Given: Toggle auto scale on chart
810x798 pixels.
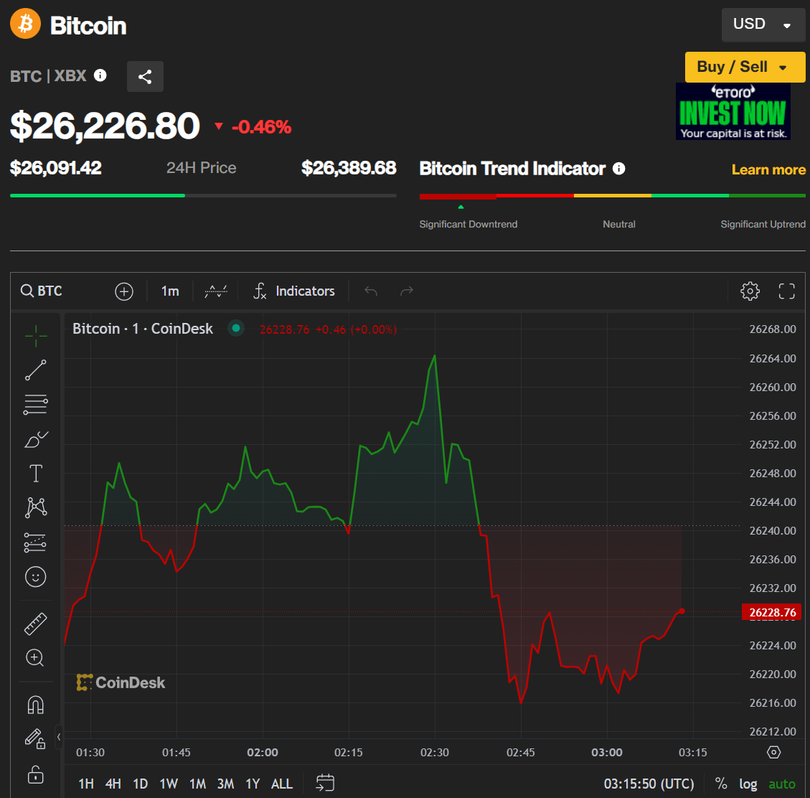Looking at the screenshot, I should [x=783, y=784].
